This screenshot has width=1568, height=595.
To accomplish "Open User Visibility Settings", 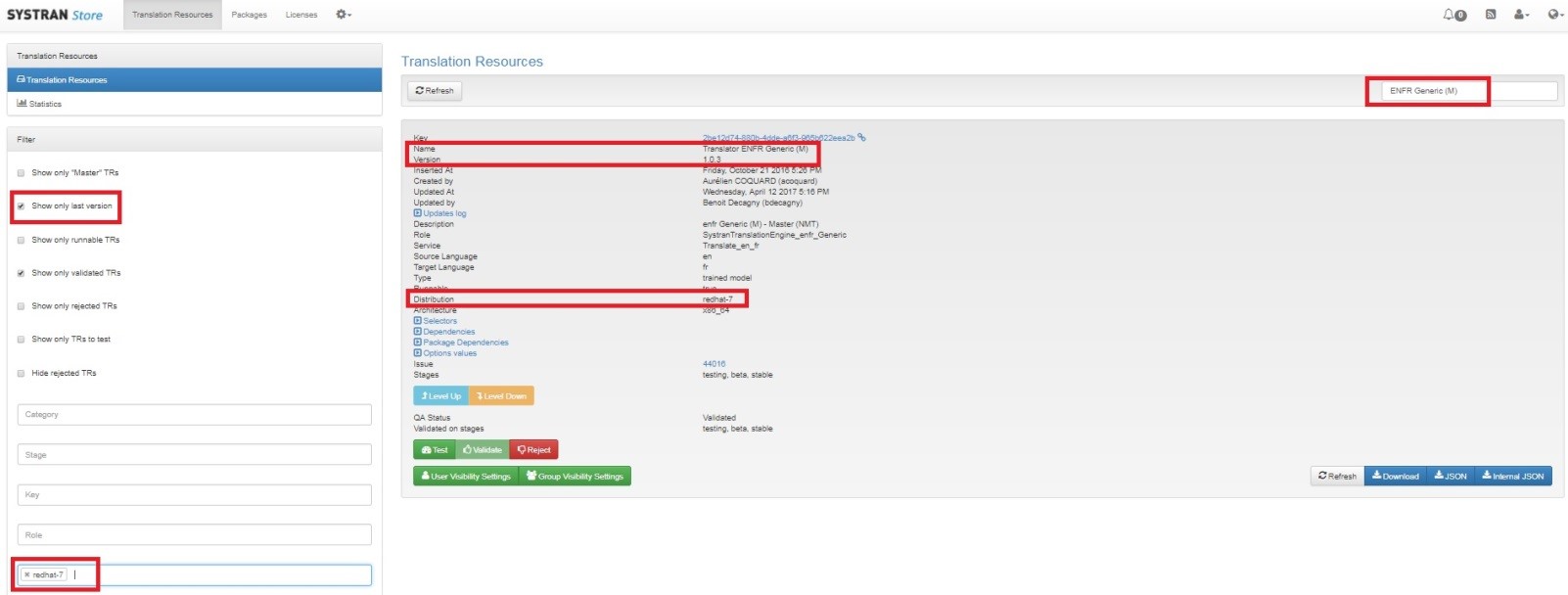I will (466, 477).
